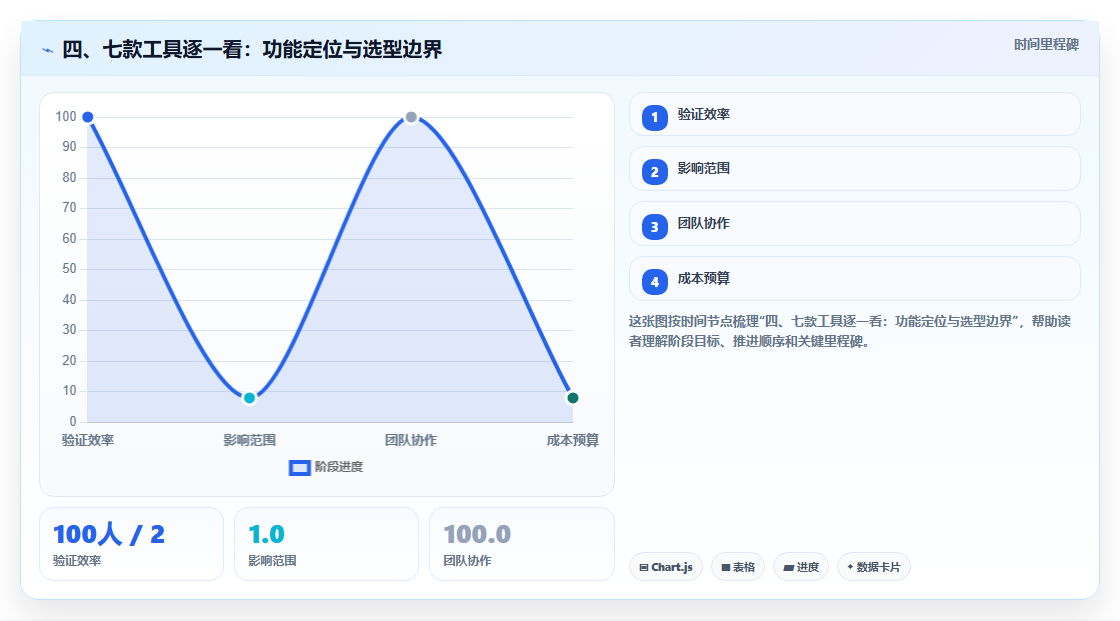Viewport: 1120px width, 621px height.
Task: Click the 时间里程碑 label in header
Action: 1046,44
